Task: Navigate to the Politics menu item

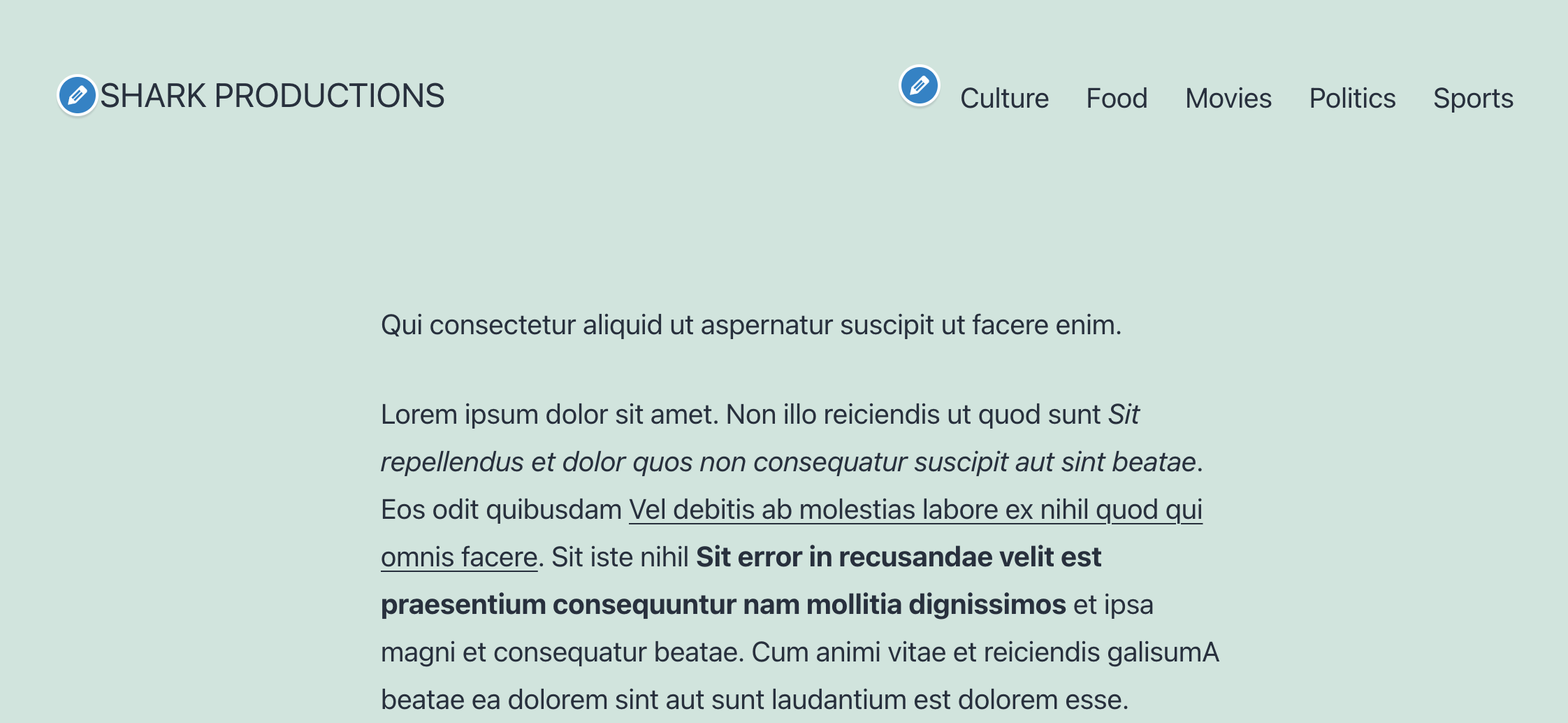Action: point(1352,99)
